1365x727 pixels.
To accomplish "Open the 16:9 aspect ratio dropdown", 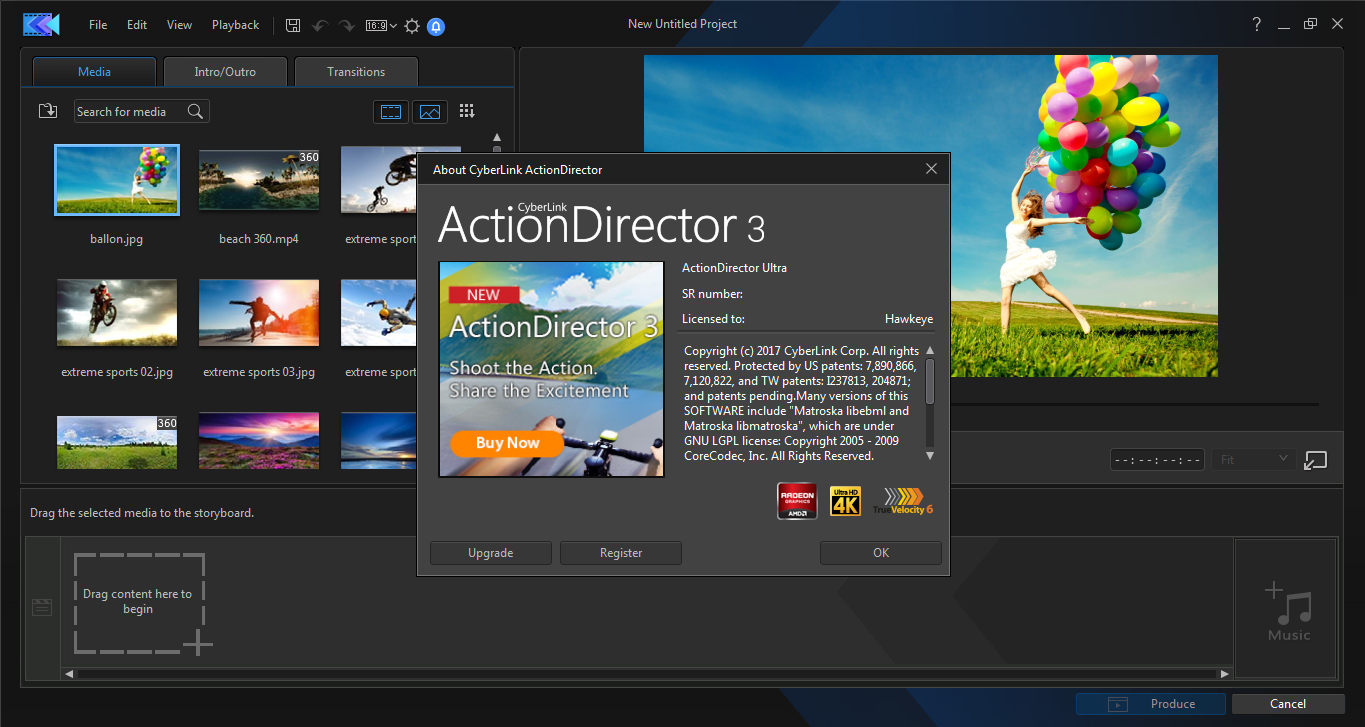I will (381, 25).
